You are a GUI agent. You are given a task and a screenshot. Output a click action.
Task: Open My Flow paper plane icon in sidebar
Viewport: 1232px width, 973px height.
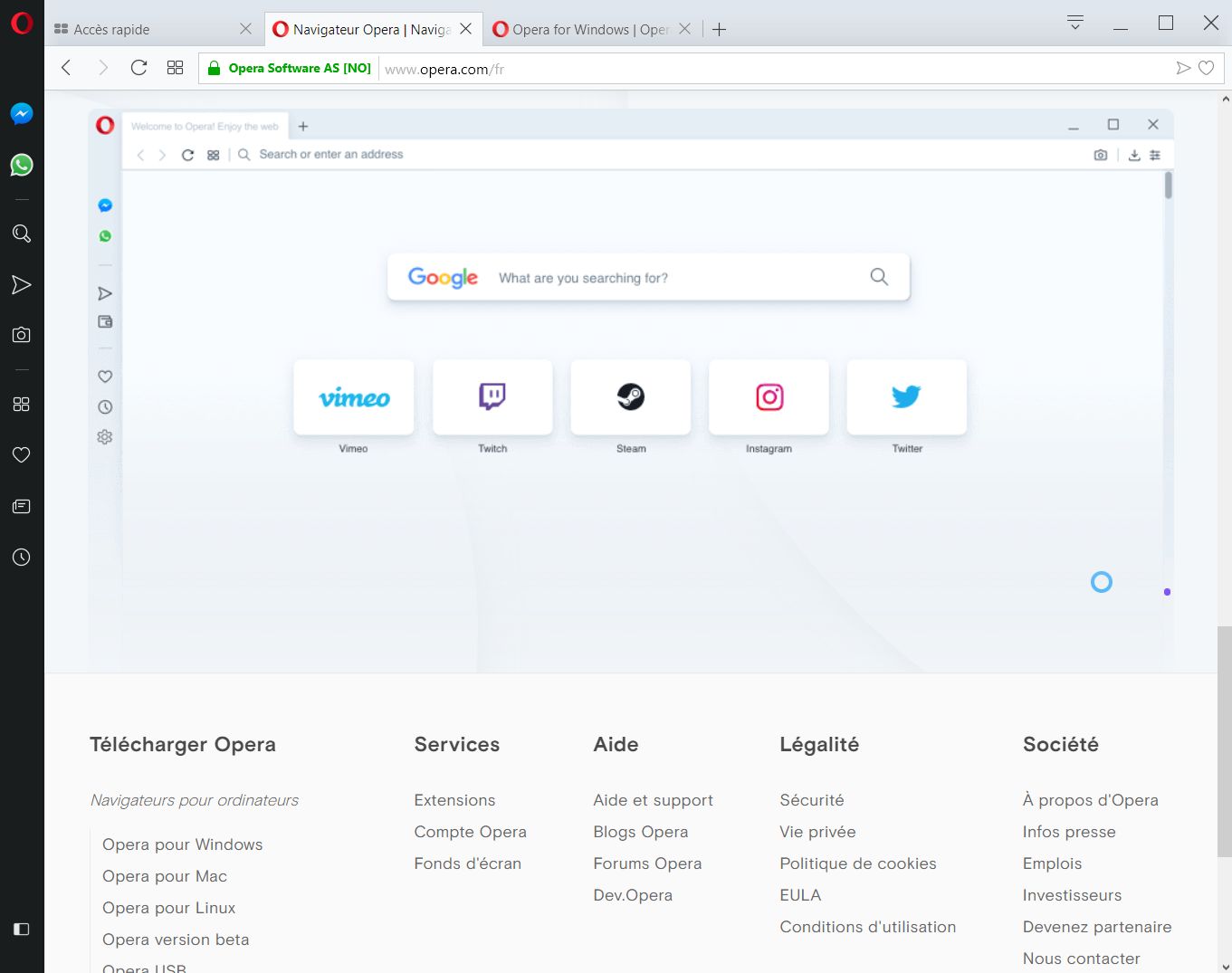click(21, 284)
